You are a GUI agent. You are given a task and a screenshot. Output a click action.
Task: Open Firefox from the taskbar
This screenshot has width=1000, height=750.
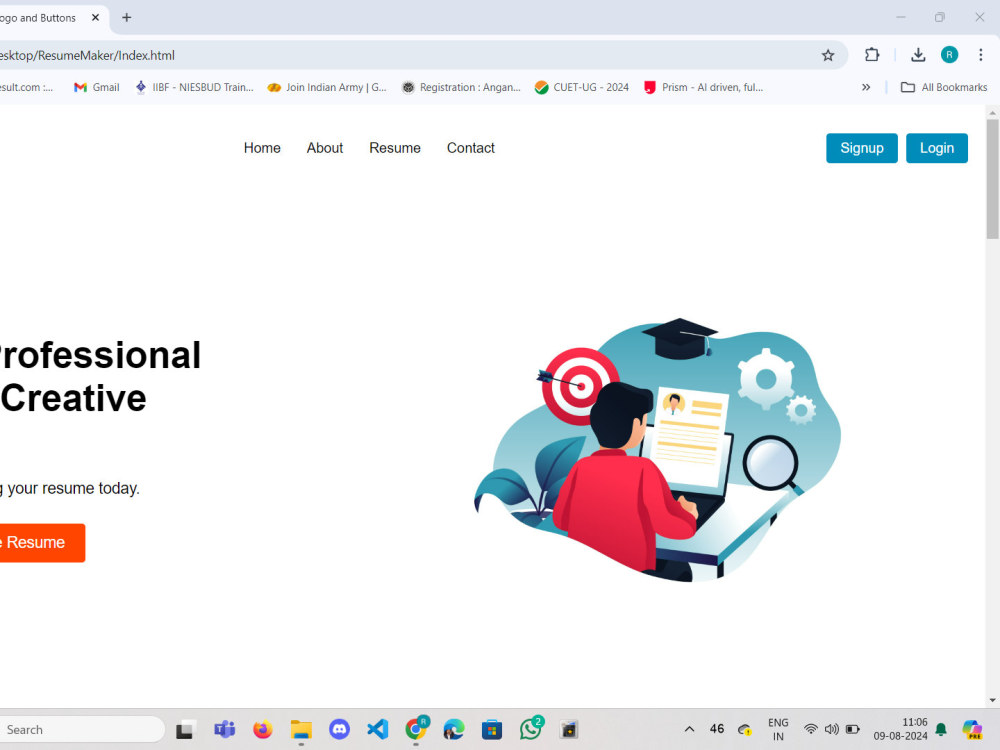263,729
